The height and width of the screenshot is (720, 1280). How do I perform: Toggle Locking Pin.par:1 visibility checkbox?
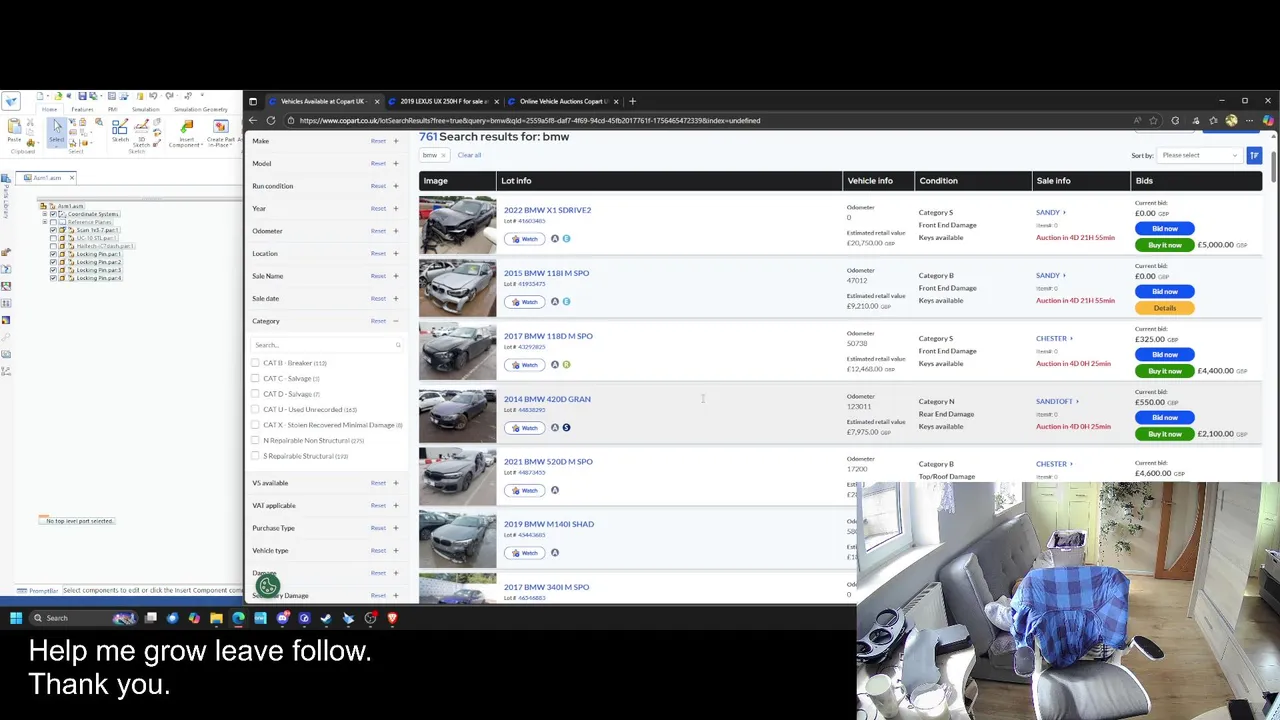[x=53, y=254]
